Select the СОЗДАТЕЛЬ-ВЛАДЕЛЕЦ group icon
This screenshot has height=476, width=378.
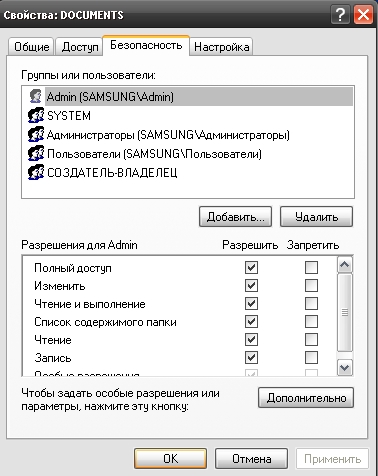coord(36,173)
